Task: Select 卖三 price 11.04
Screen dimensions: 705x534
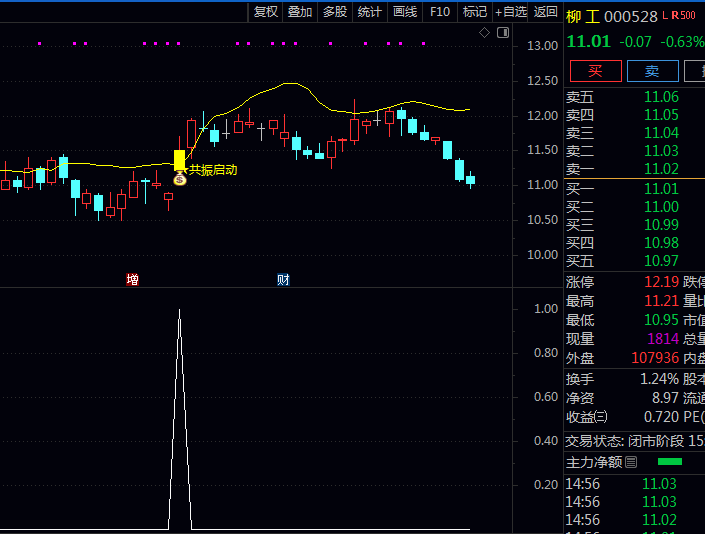Action: [x=661, y=133]
